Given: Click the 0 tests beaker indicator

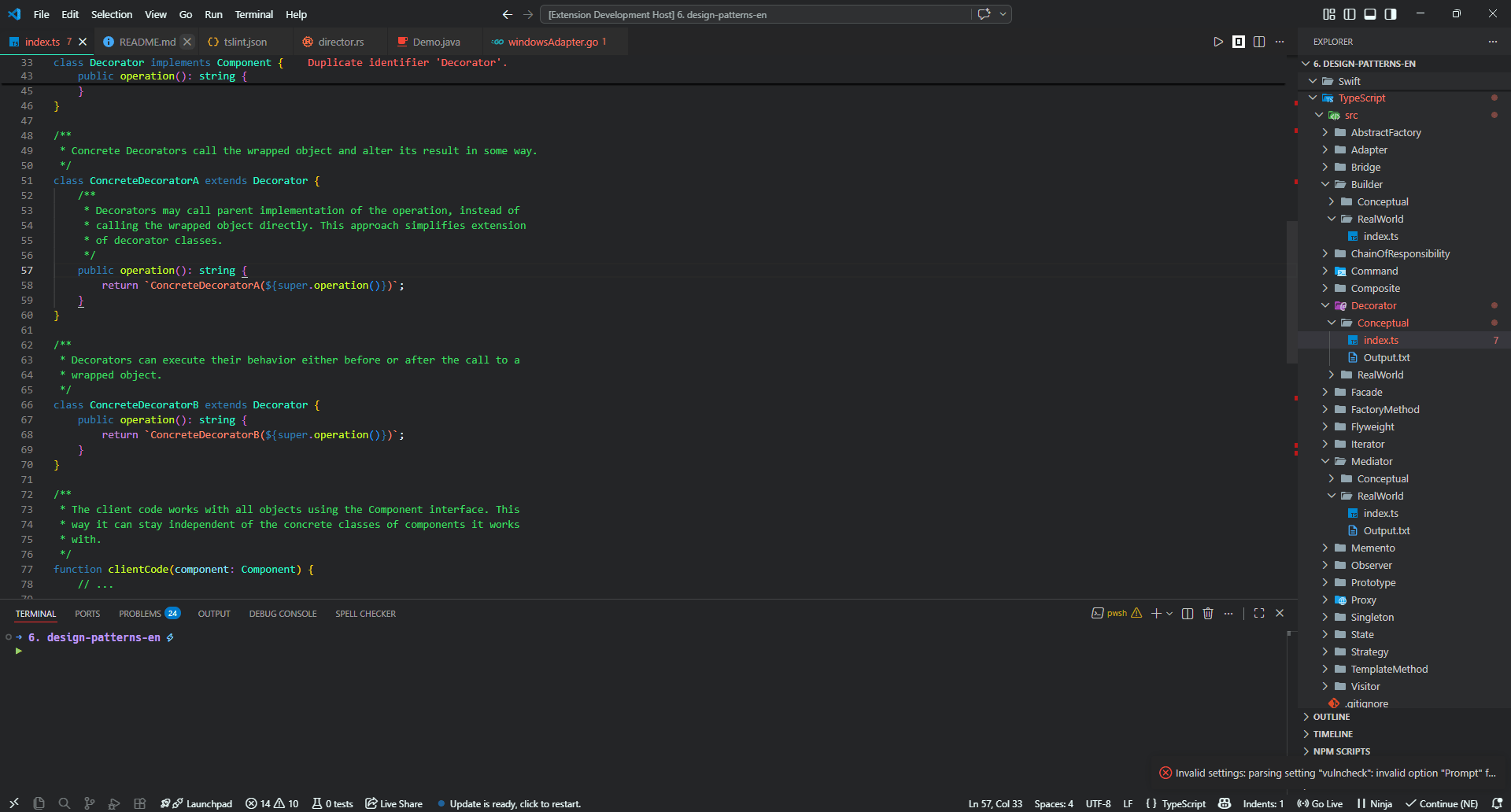Looking at the screenshot, I should tap(332, 803).
